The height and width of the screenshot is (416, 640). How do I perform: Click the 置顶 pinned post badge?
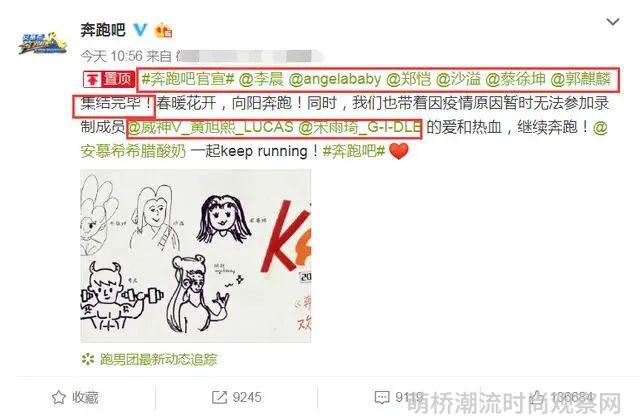point(109,79)
